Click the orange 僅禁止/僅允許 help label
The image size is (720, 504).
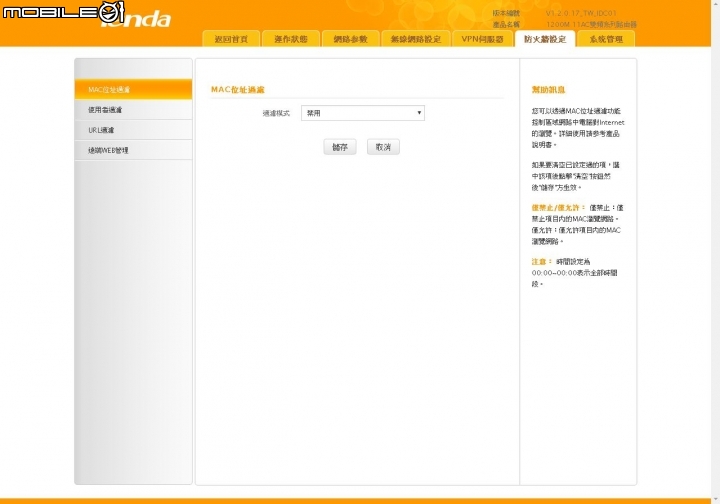[x=558, y=208]
